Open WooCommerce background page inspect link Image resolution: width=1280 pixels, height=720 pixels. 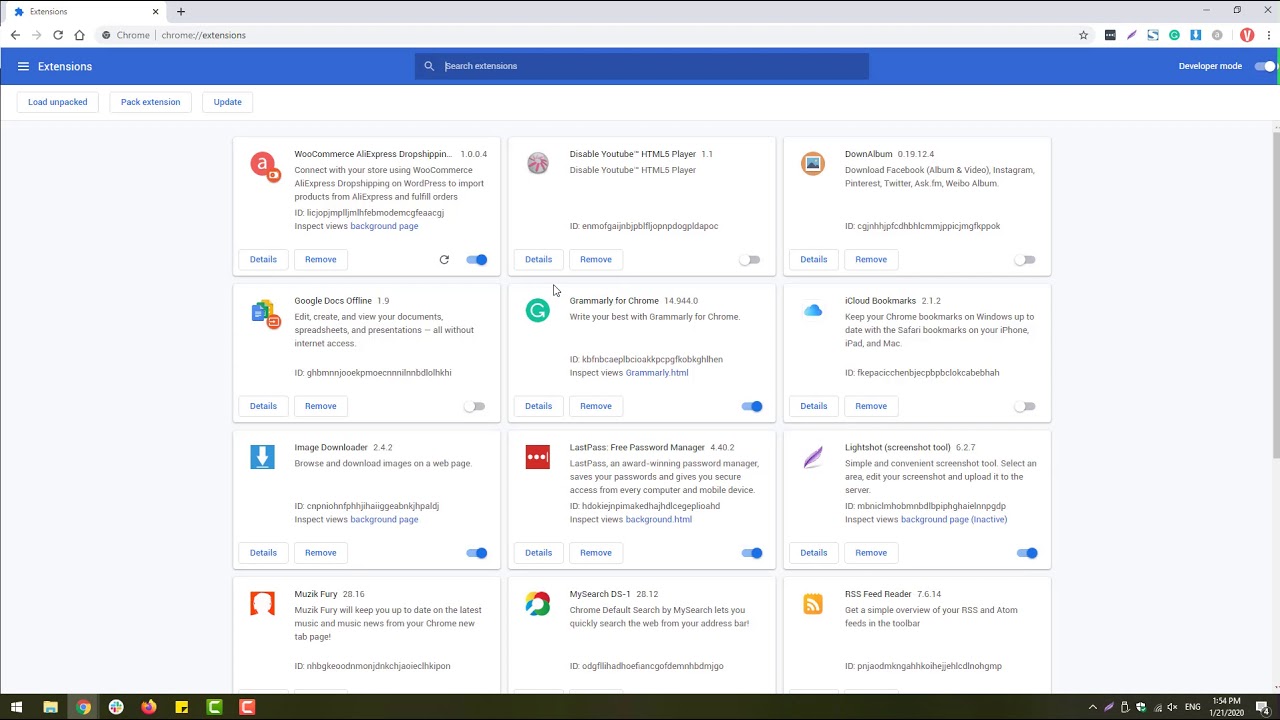click(x=384, y=226)
